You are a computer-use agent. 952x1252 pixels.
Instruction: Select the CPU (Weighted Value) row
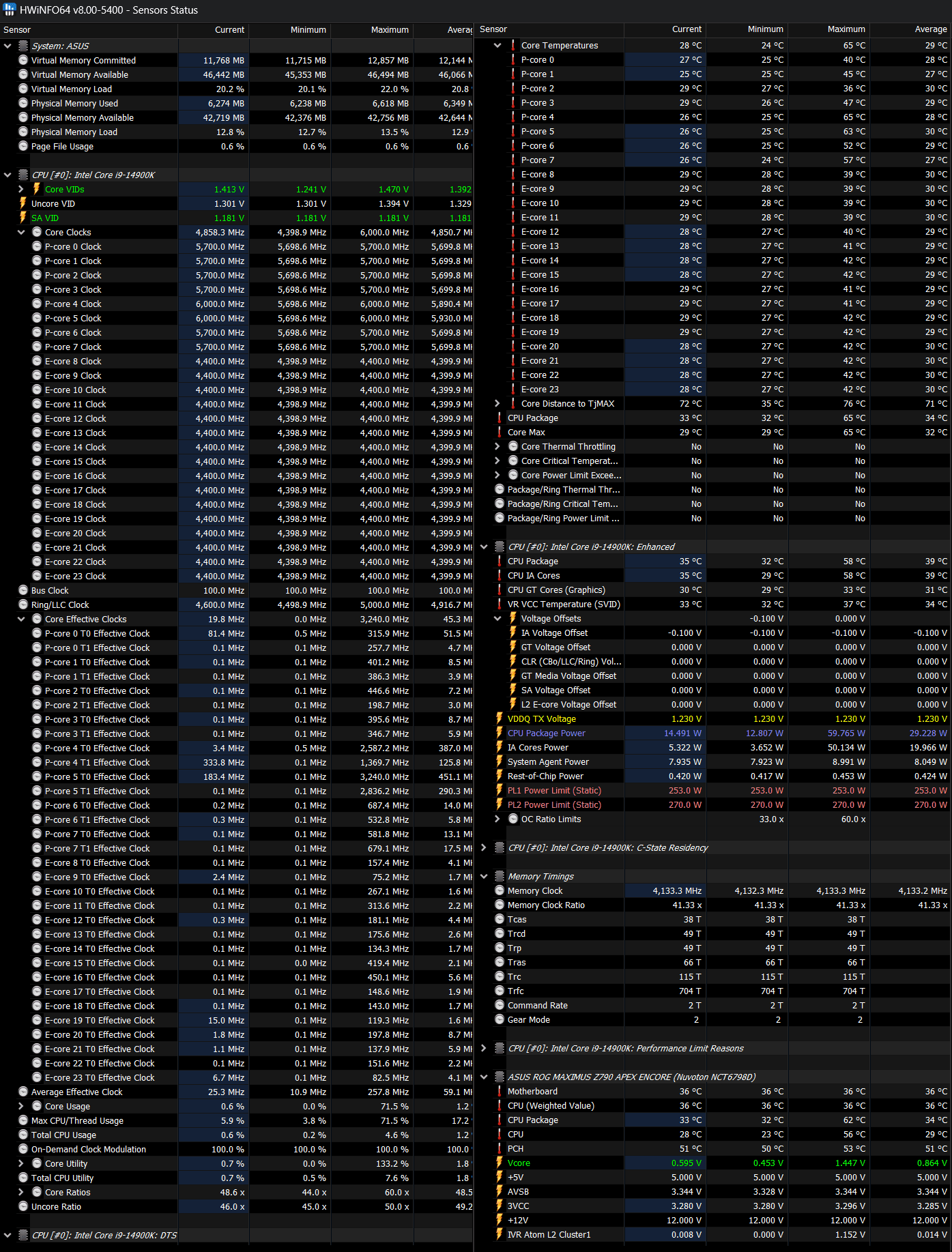point(714,1105)
